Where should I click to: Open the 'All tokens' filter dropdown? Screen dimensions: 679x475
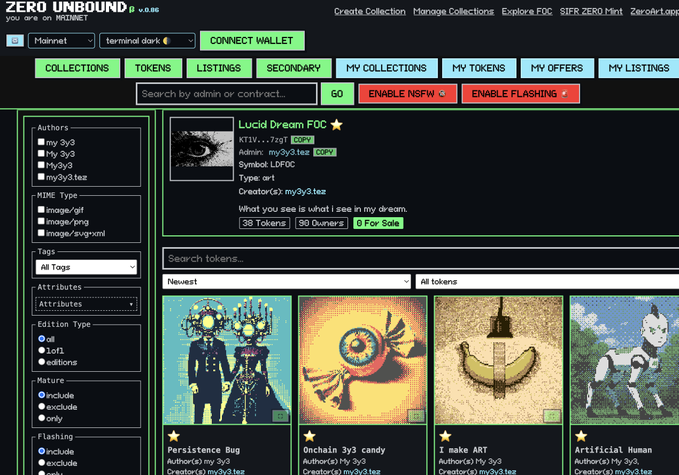pyautogui.click(x=547, y=281)
